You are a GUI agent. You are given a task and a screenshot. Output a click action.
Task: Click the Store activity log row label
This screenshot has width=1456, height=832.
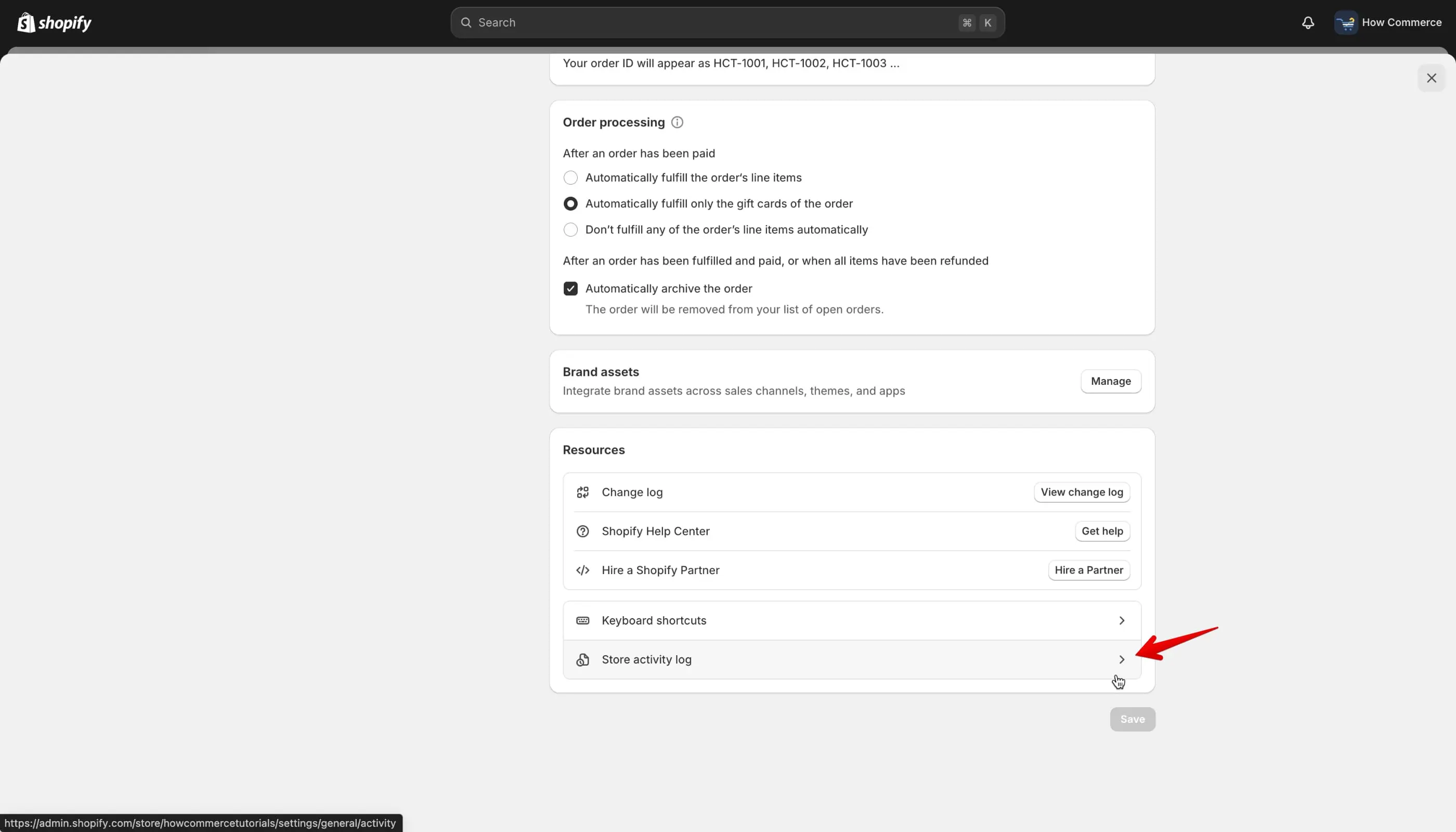click(646, 659)
